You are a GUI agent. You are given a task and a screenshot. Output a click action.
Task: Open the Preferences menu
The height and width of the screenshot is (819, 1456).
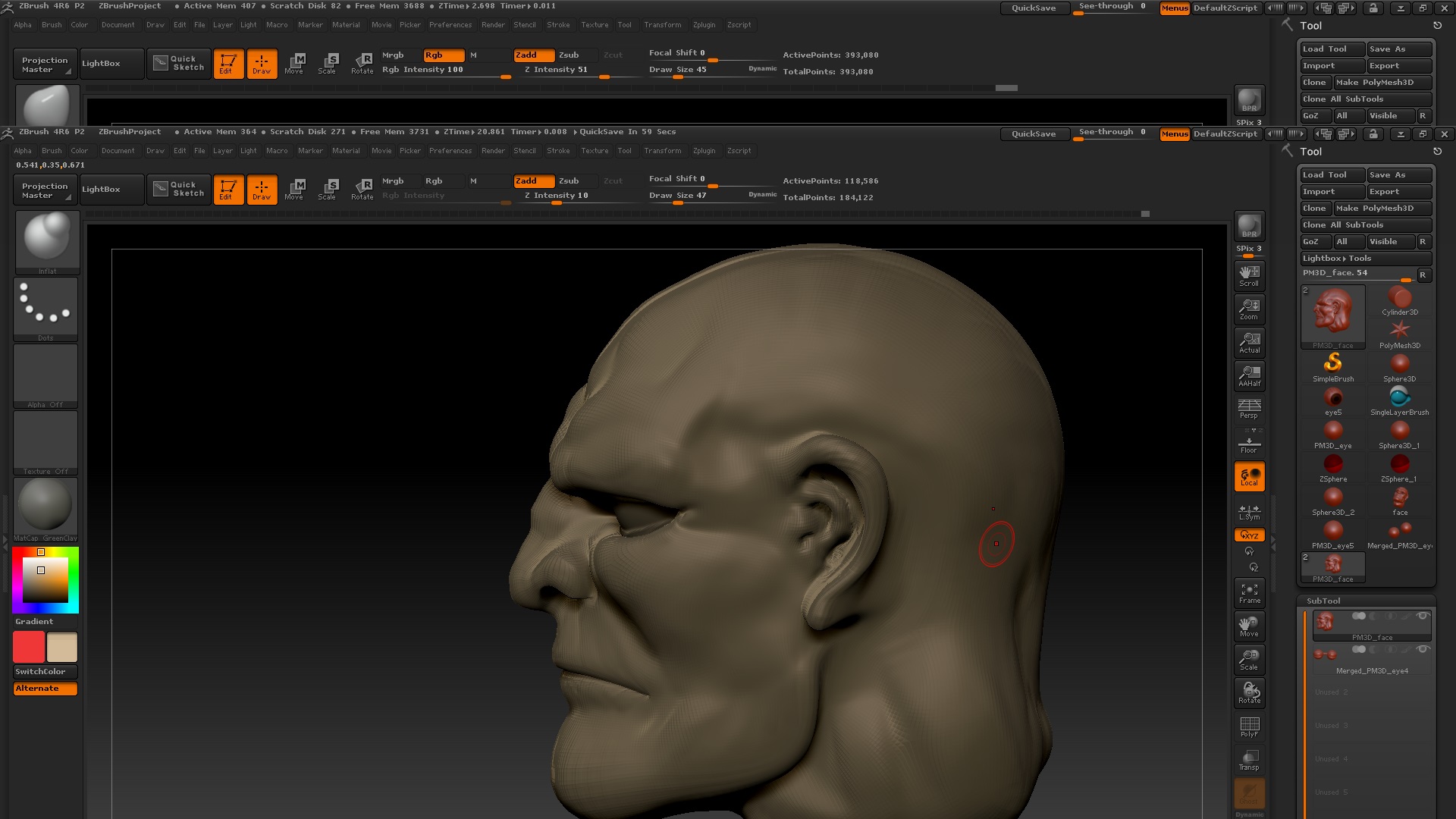pos(450,150)
